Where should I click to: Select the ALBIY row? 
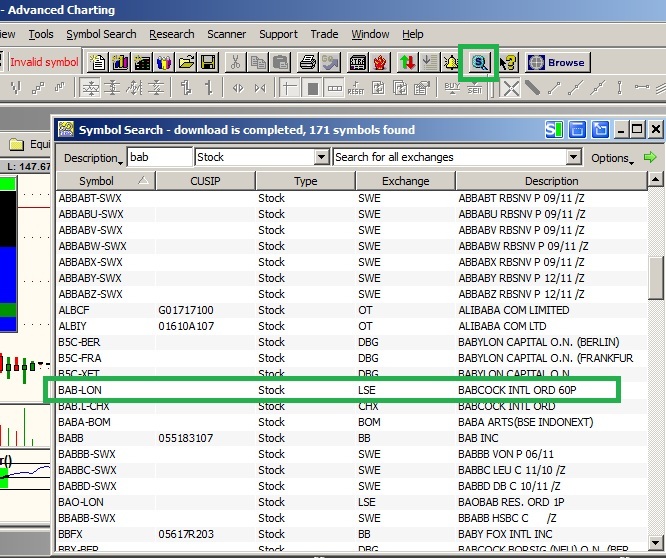352,326
